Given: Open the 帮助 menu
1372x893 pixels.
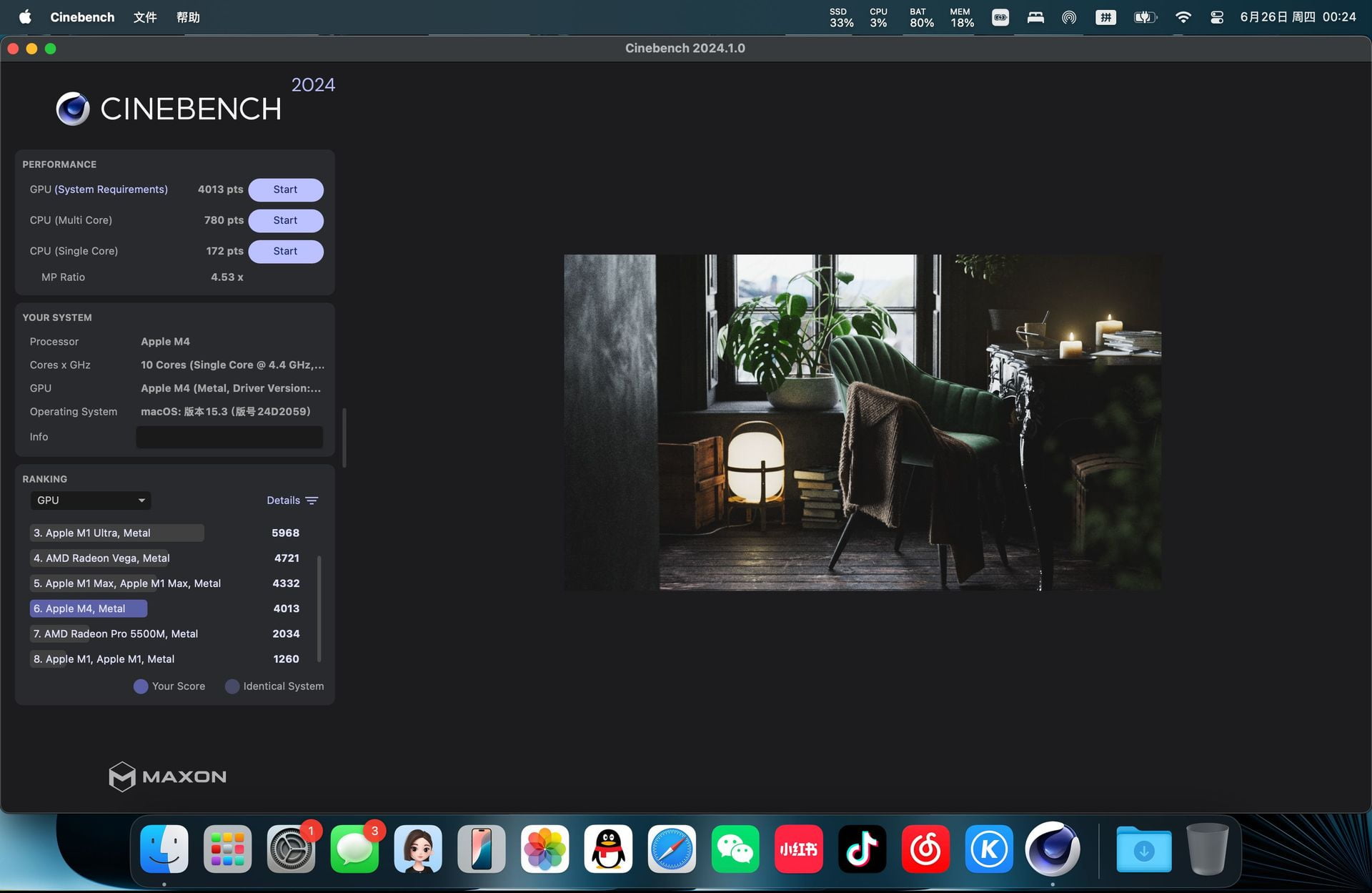Looking at the screenshot, I should click(x=188, y=17).
